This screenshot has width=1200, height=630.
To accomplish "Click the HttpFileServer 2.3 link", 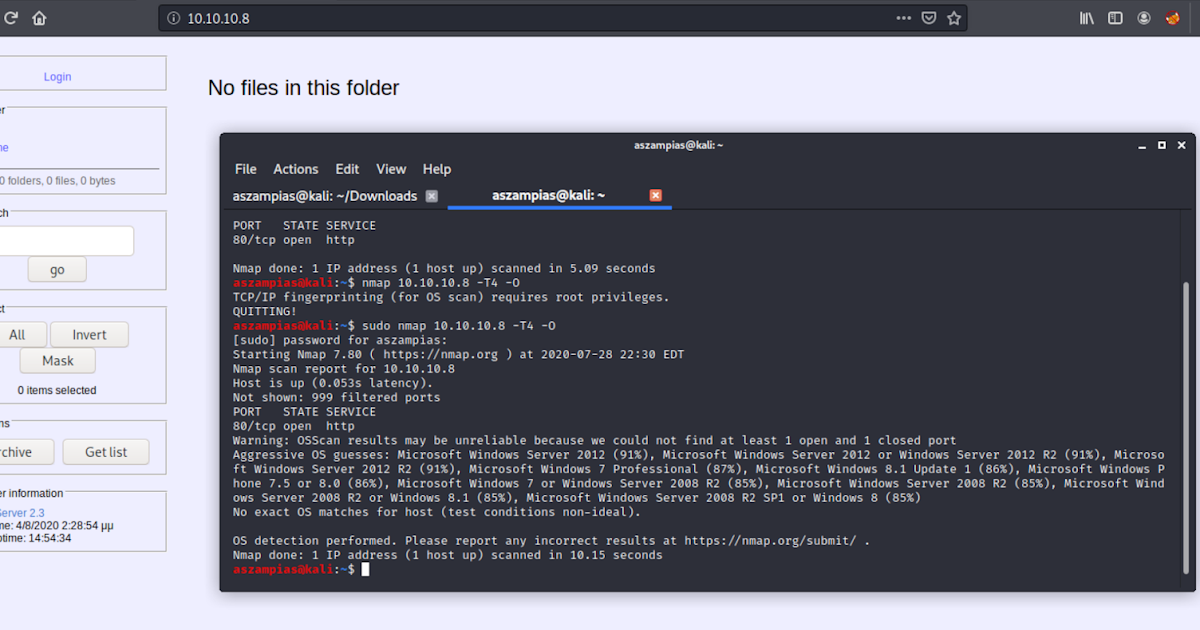I will click(22, 513).
